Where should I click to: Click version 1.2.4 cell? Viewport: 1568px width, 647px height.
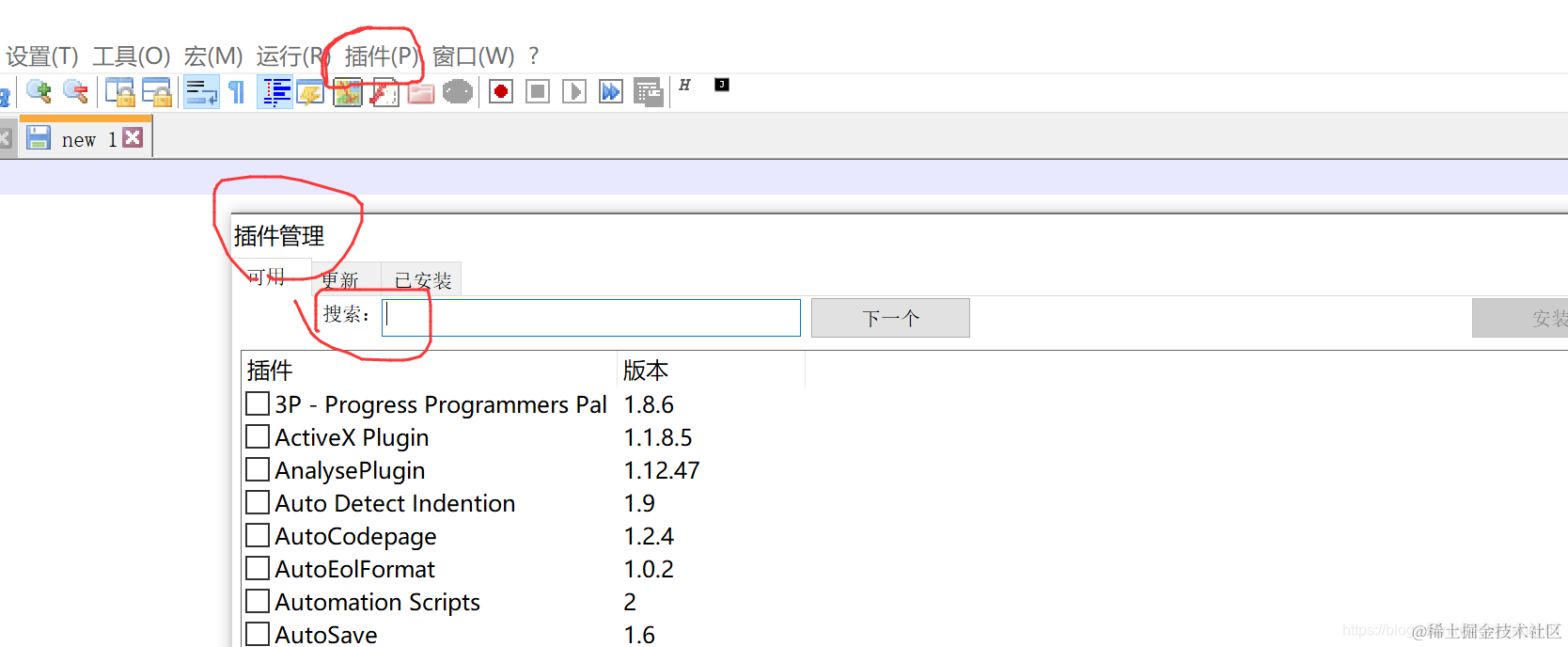[x=649, y=537]
